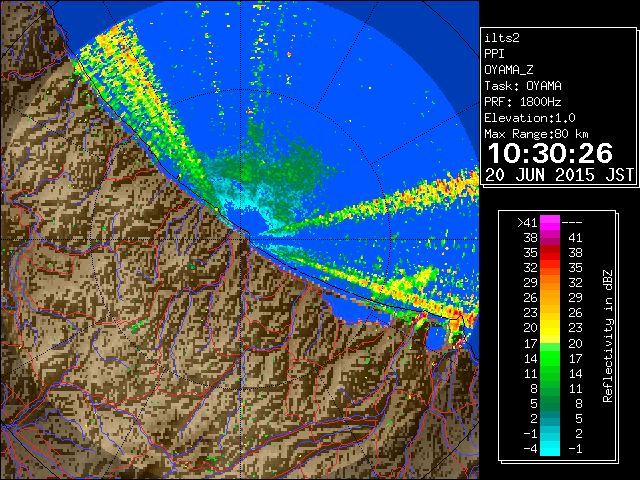
Task: Pick the purple 38 to 41 dBZ swatch
Action: click(x=550, y=238)
